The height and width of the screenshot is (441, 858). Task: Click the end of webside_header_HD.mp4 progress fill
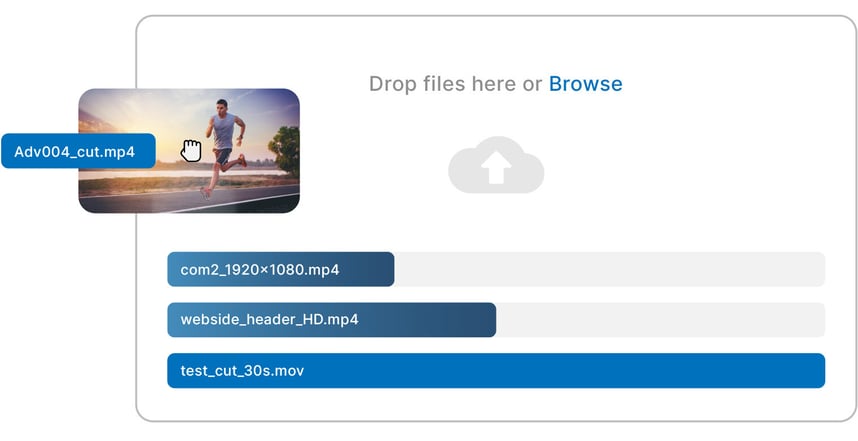coord(491,320)
